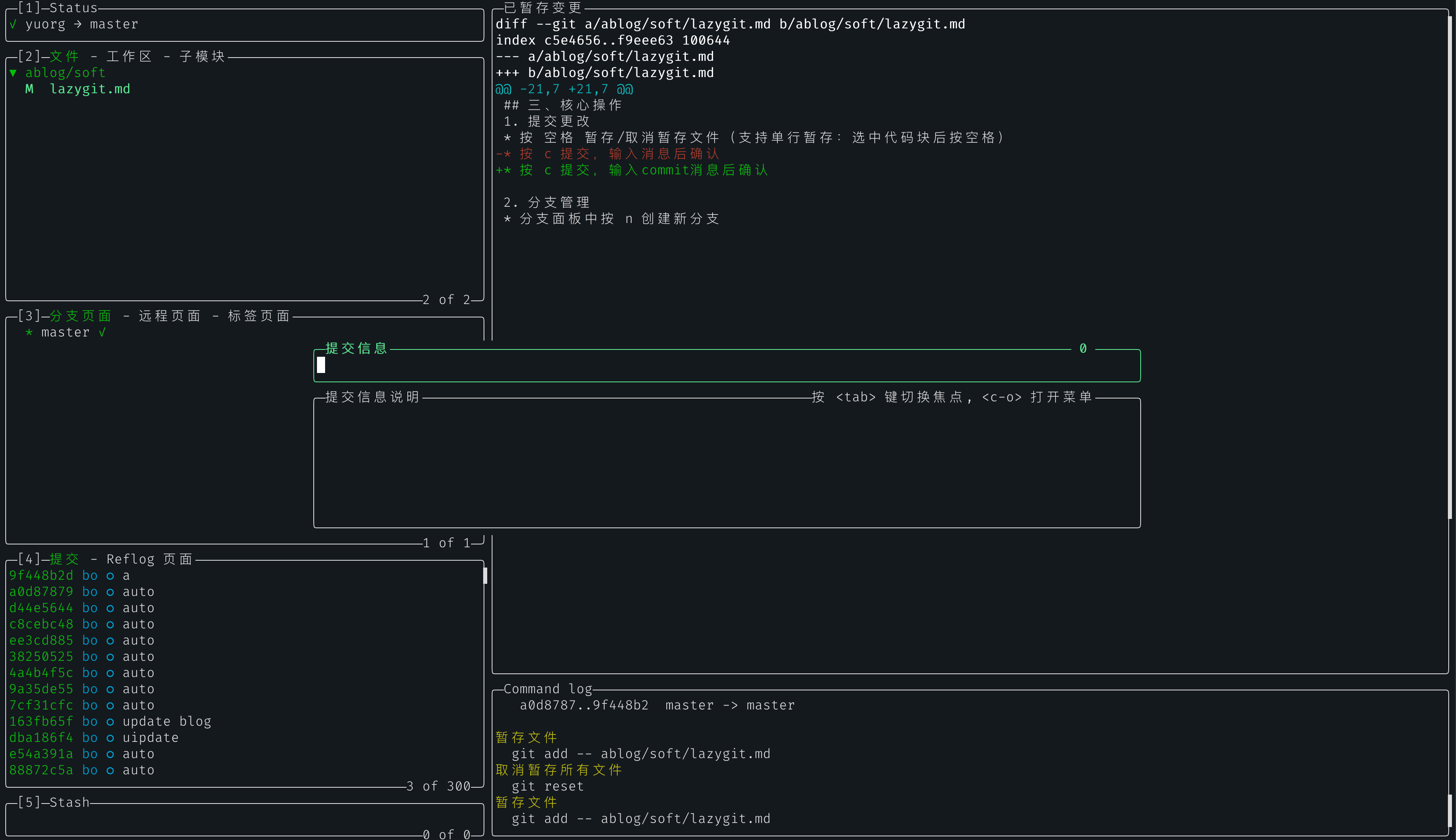
Task: Click the diff hunk header @@ -21,7 +21,7 @@
Action: tap(564, 89)
